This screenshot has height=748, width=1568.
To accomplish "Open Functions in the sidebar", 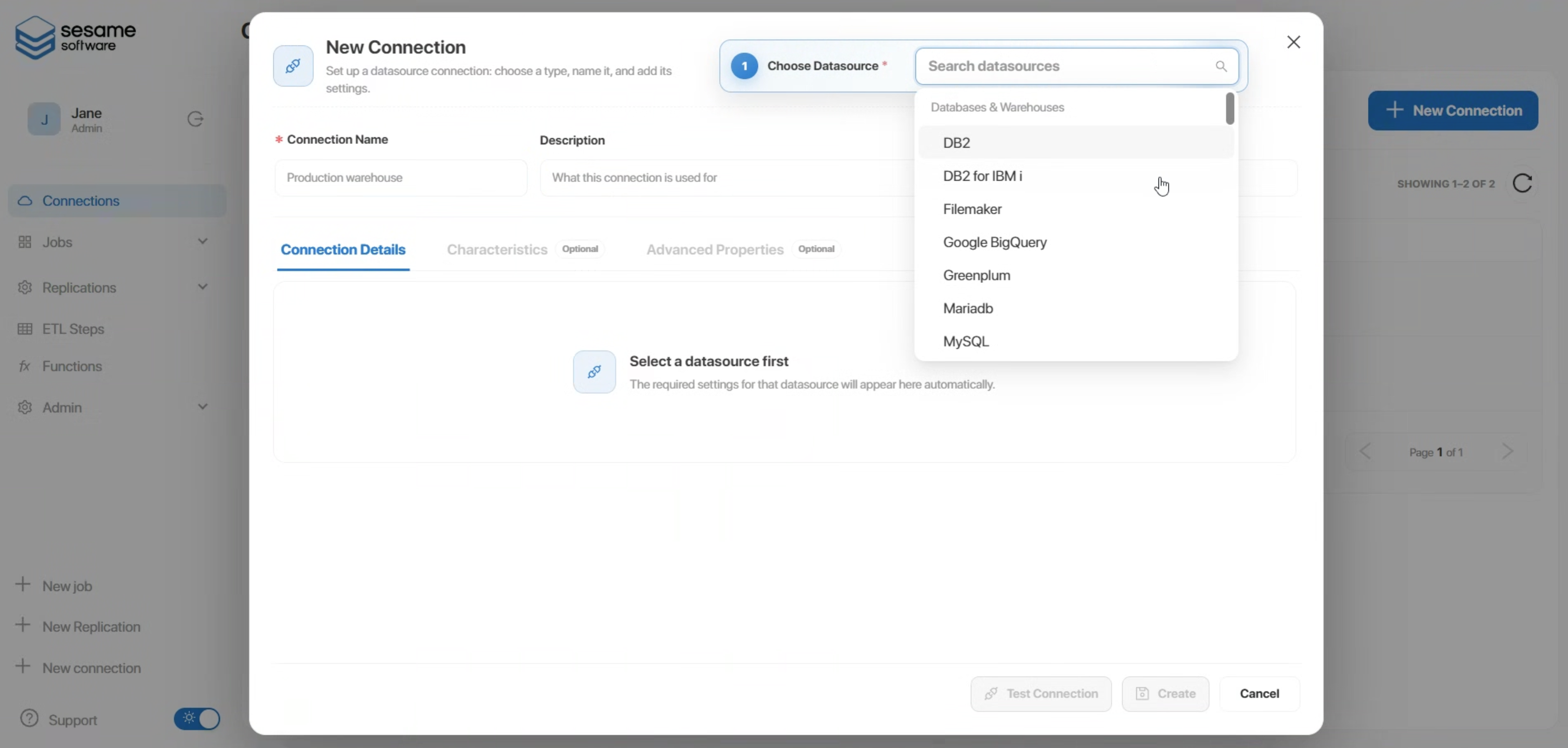I will point(72,366).
